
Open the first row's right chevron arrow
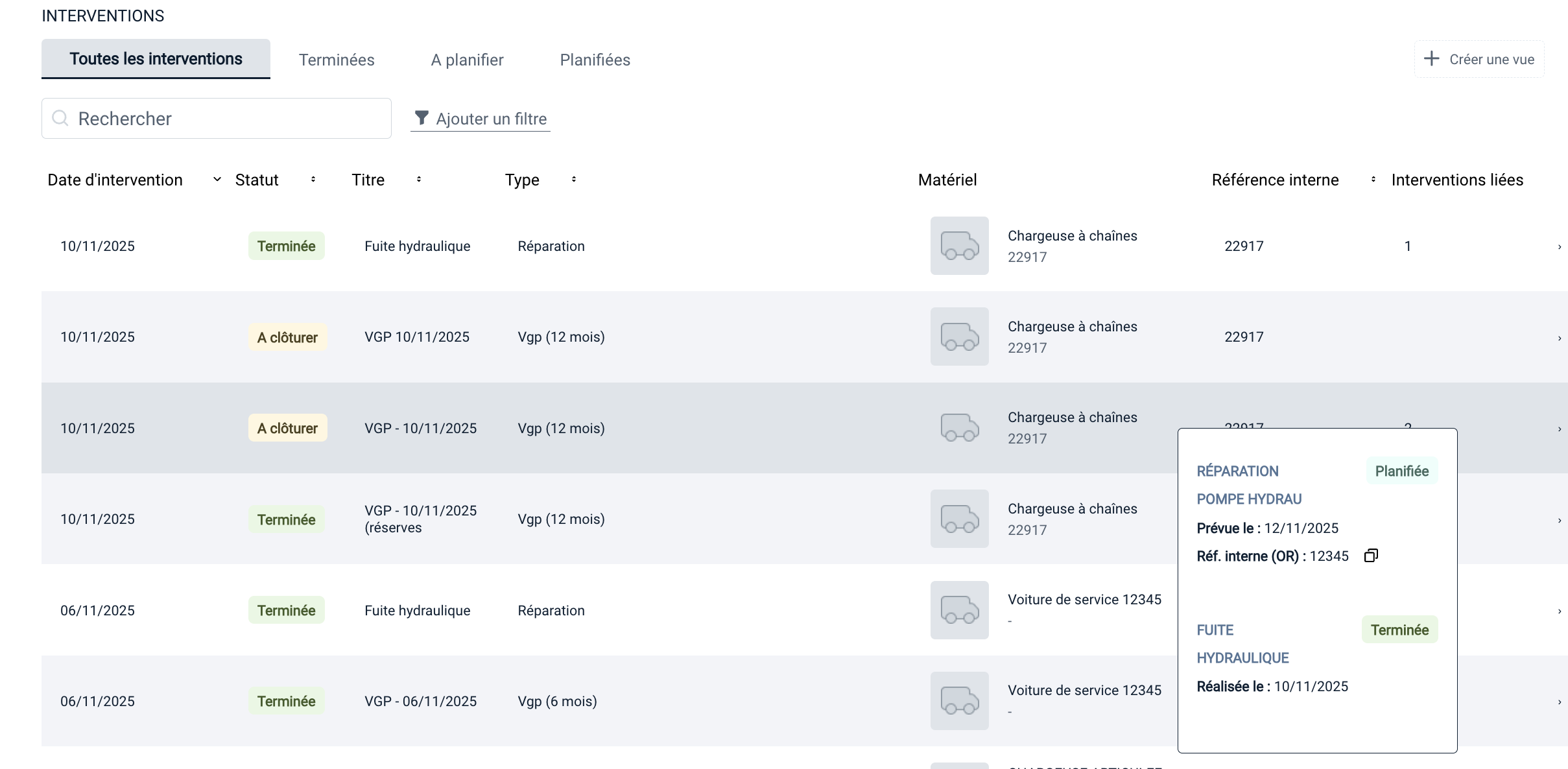[x=1559, y=246]
